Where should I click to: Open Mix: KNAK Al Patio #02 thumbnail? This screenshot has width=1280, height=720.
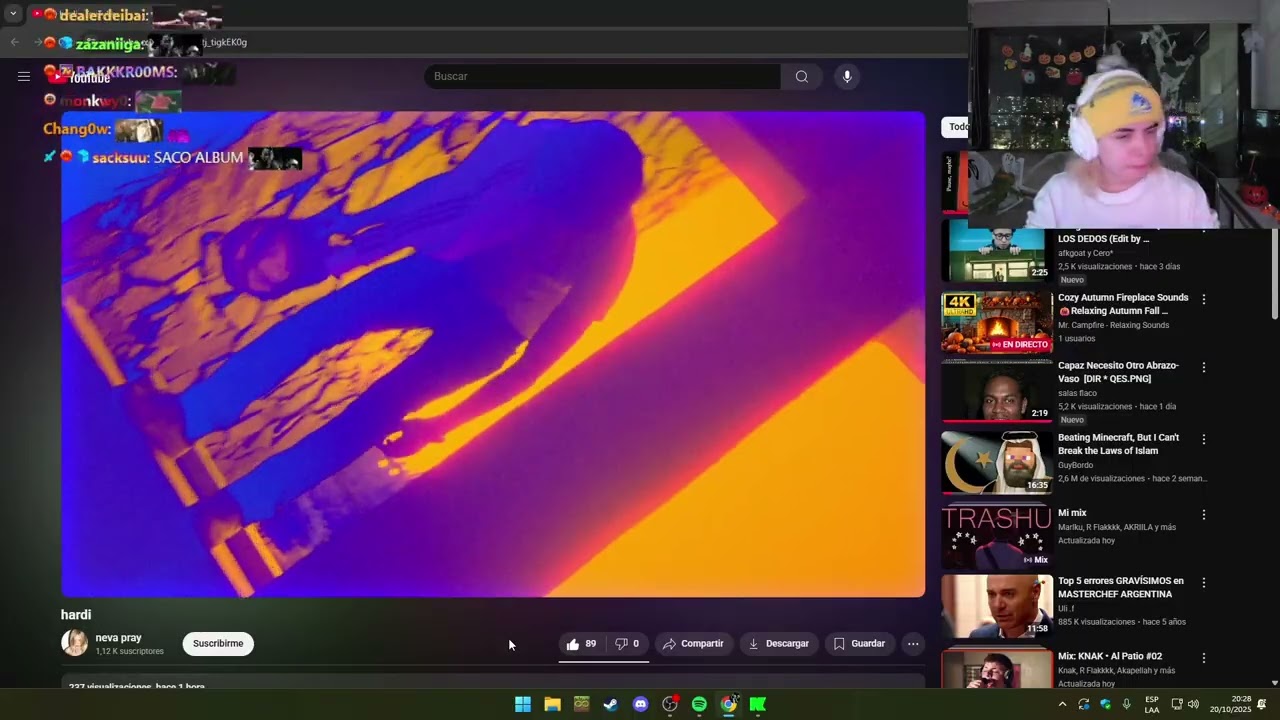point(996,669)
